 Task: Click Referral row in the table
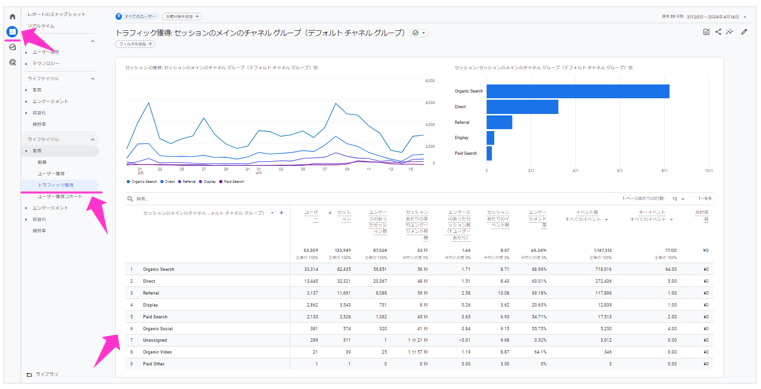click(419, 293)
